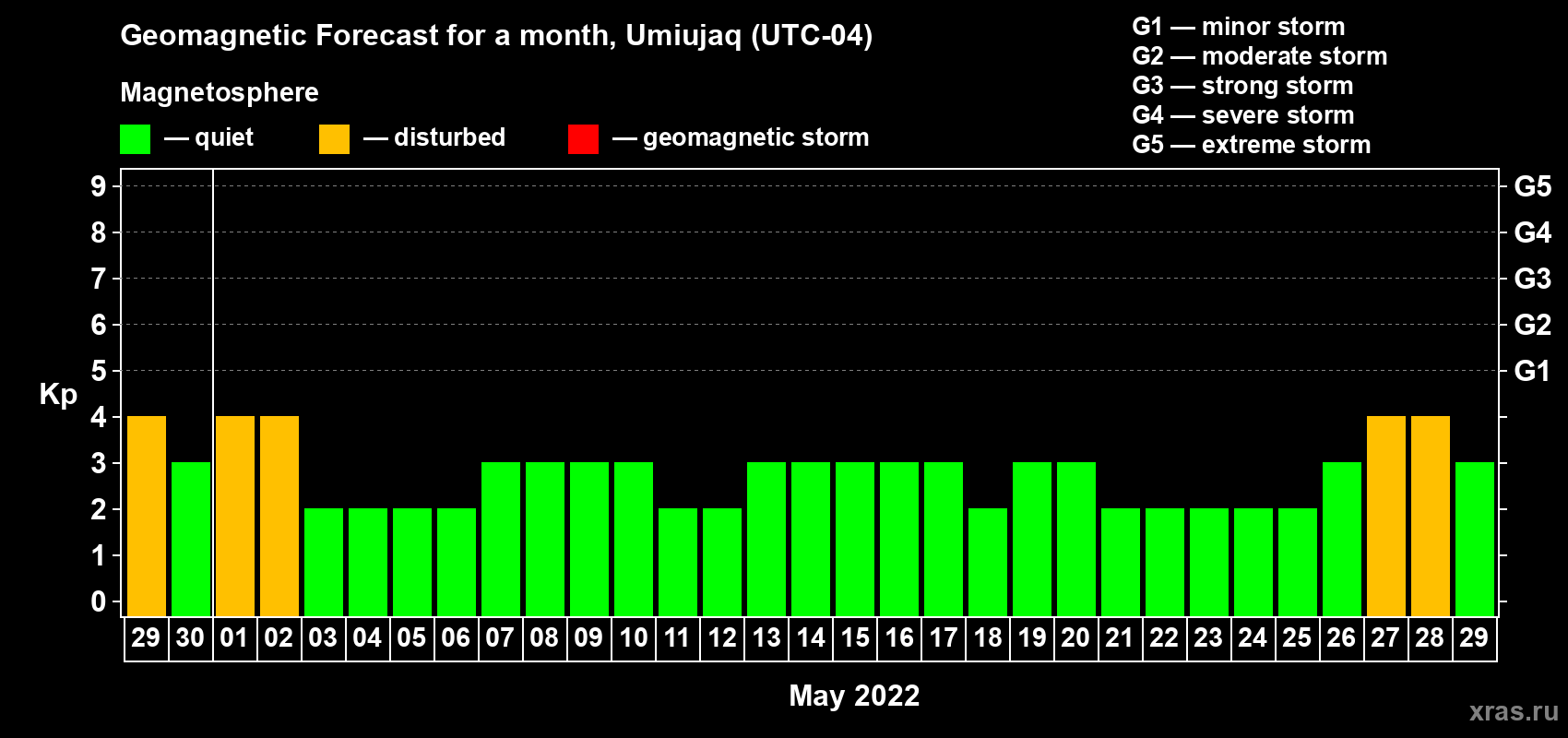Click the green bar for May 29
Screen dimensions: 1568x738
pyautogui.click(x=1475, y=539)
